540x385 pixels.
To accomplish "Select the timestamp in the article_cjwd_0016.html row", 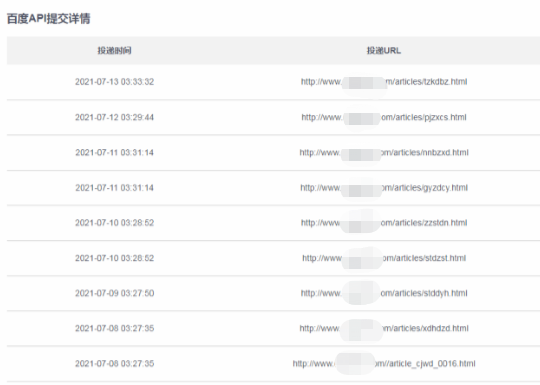I will pyautogui.click(x=114, y=363).
